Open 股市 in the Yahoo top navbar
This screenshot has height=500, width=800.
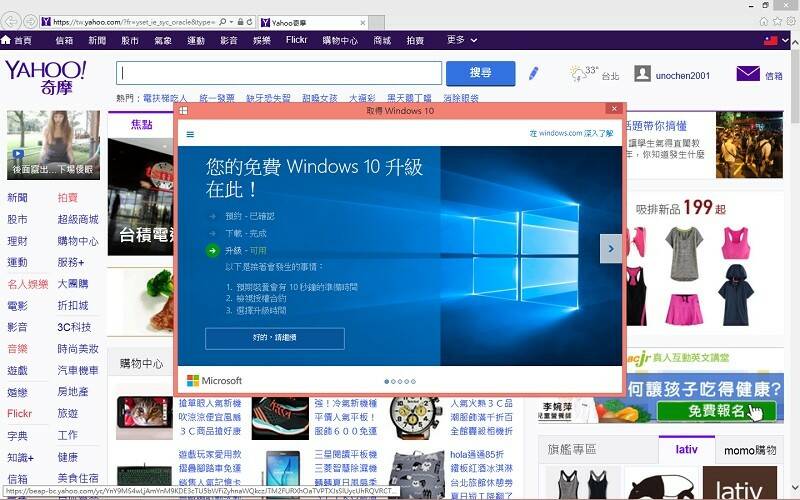click(130, 40)
